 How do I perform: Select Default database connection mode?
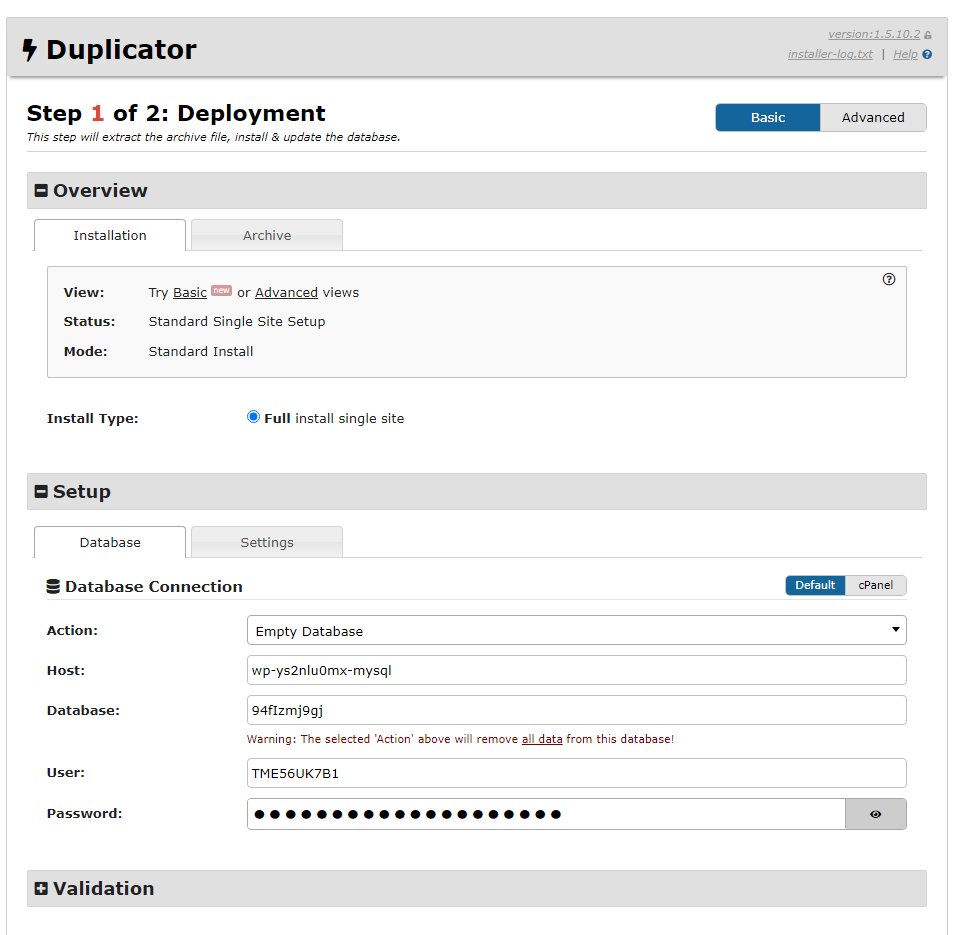(x=815, y=585)
